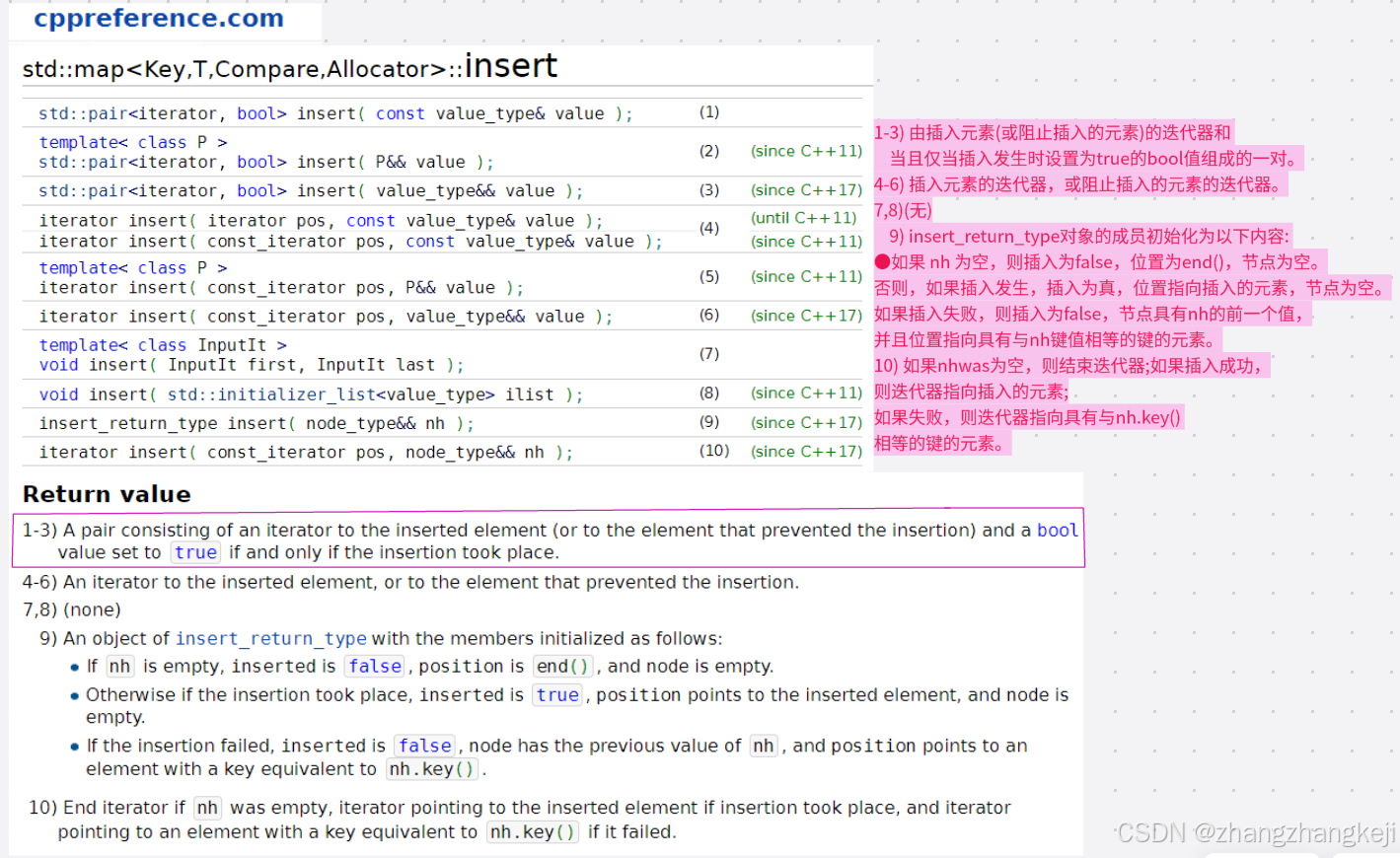Click the std::map insert page heading
The width and height of the screenshot is (1400, 858).
point(290,66)
